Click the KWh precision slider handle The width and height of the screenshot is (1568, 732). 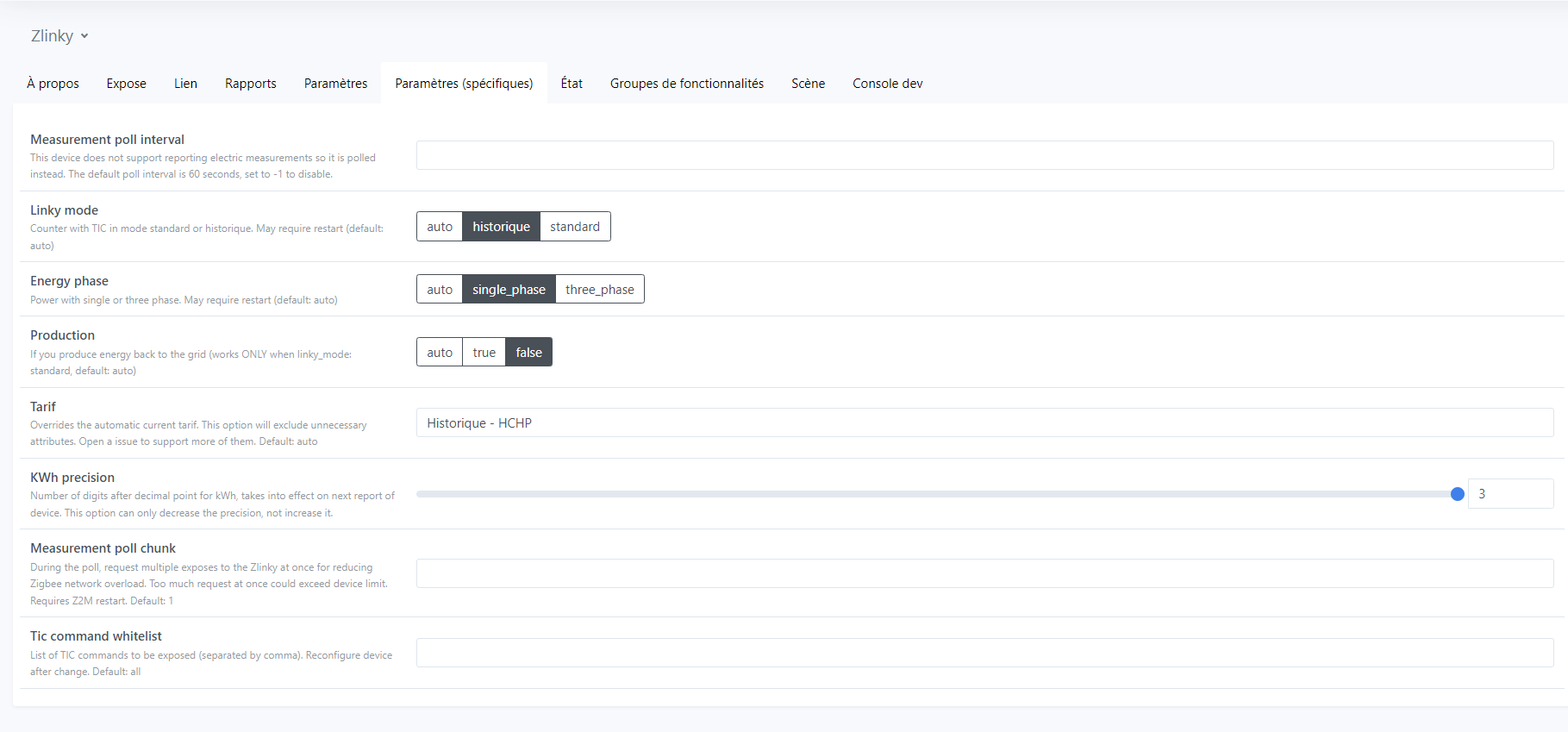pos(1458,494)
